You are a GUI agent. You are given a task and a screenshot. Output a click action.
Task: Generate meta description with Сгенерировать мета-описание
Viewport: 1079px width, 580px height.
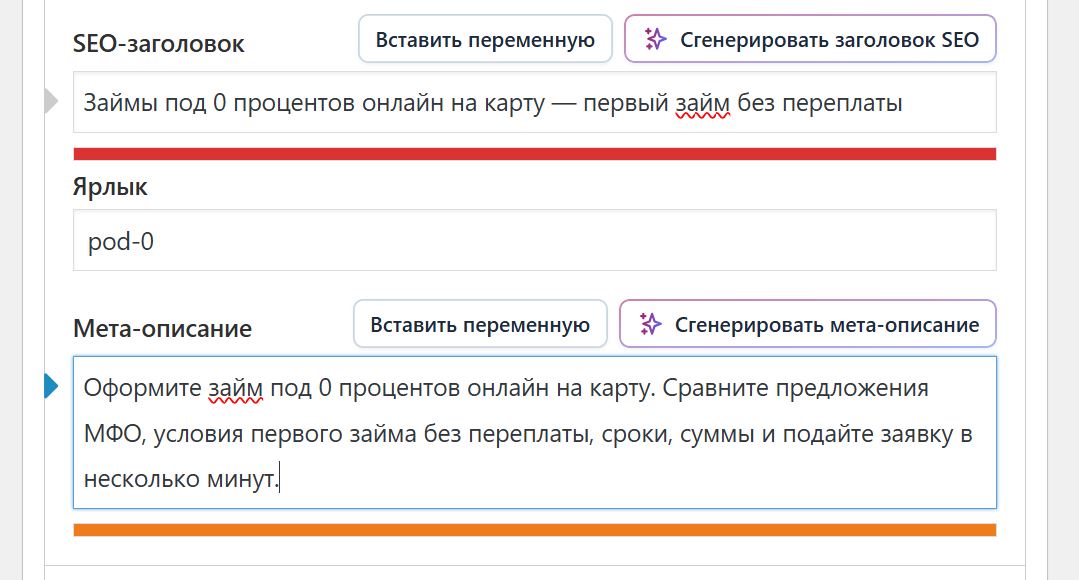coord(808,324)
